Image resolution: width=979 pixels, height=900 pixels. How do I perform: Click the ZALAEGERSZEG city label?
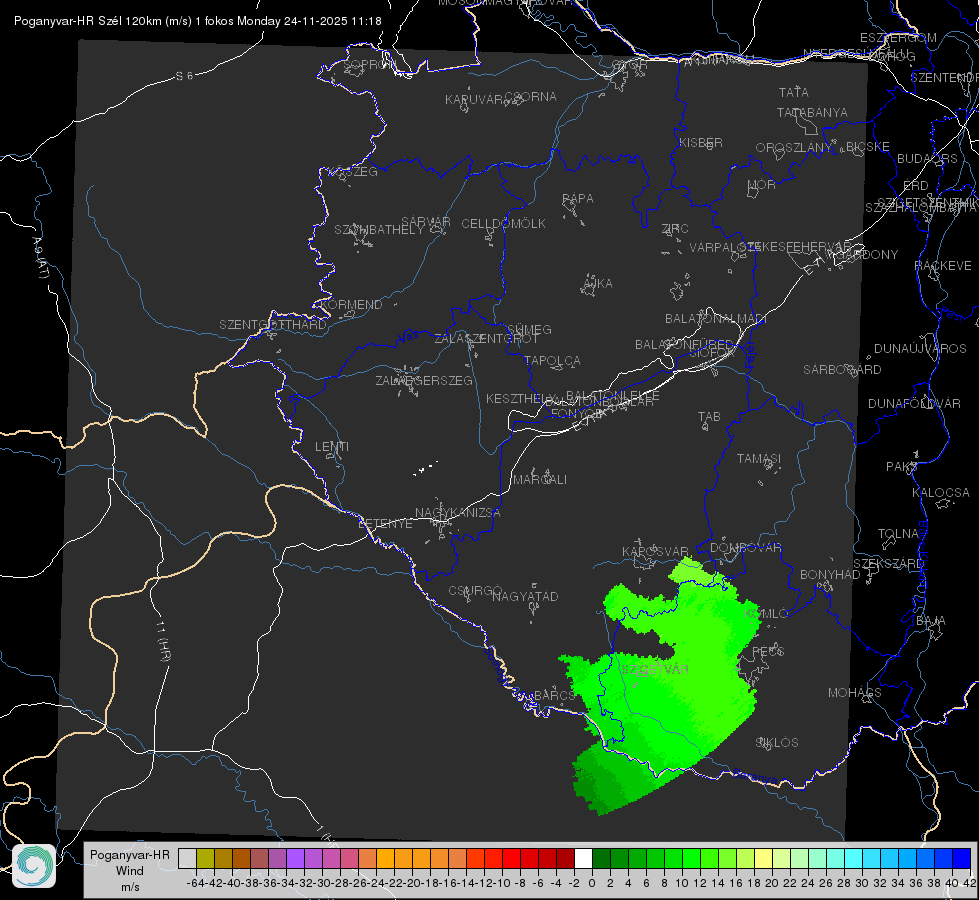click(424, 380)
